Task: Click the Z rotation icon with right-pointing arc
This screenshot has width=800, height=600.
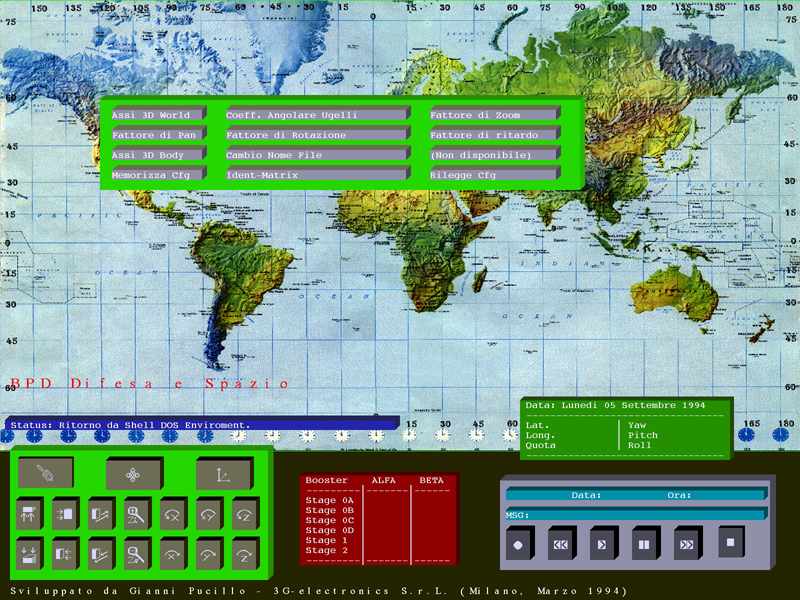Action: [244, 555]
